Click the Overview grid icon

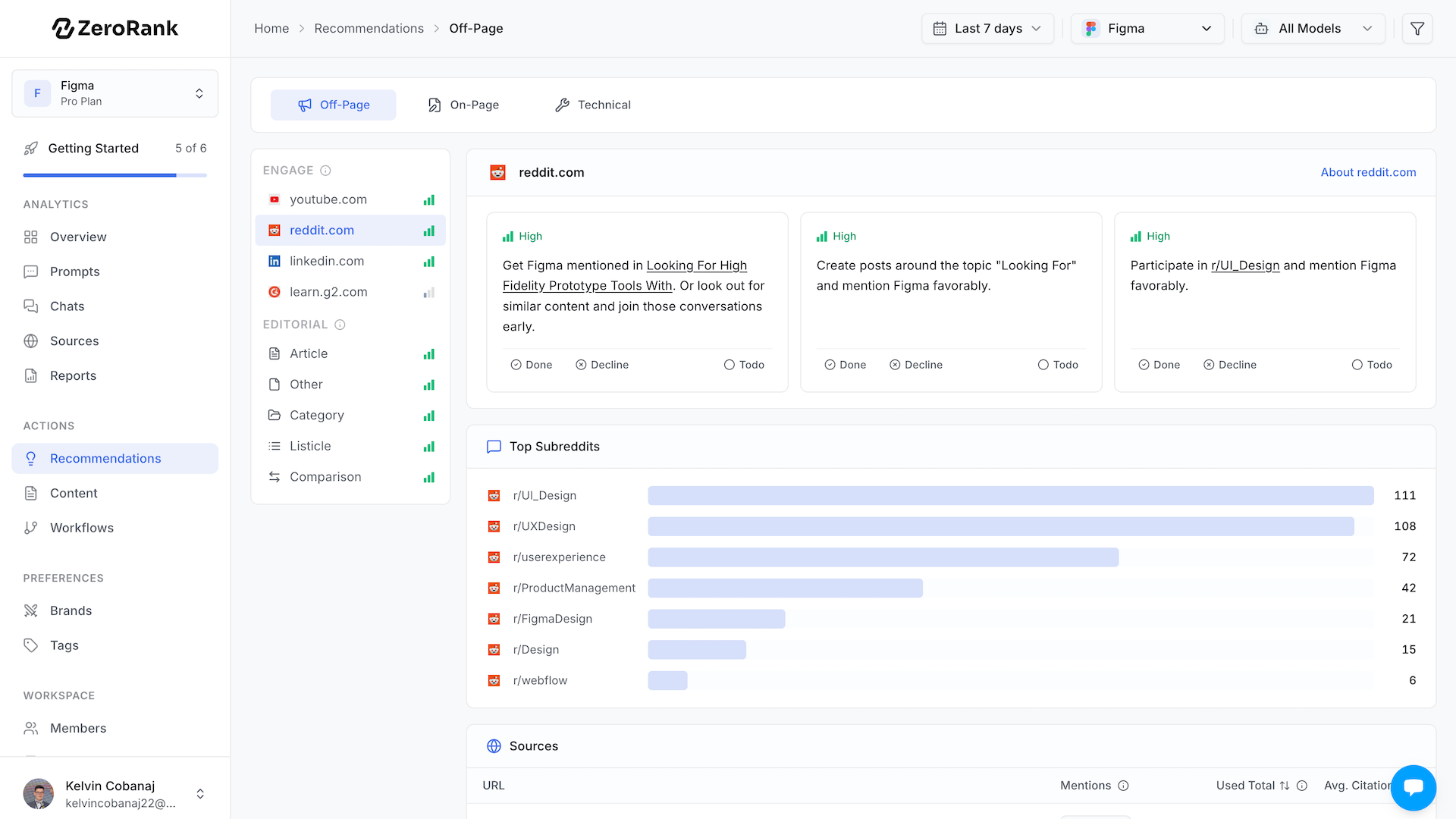[x=31, y=237]
